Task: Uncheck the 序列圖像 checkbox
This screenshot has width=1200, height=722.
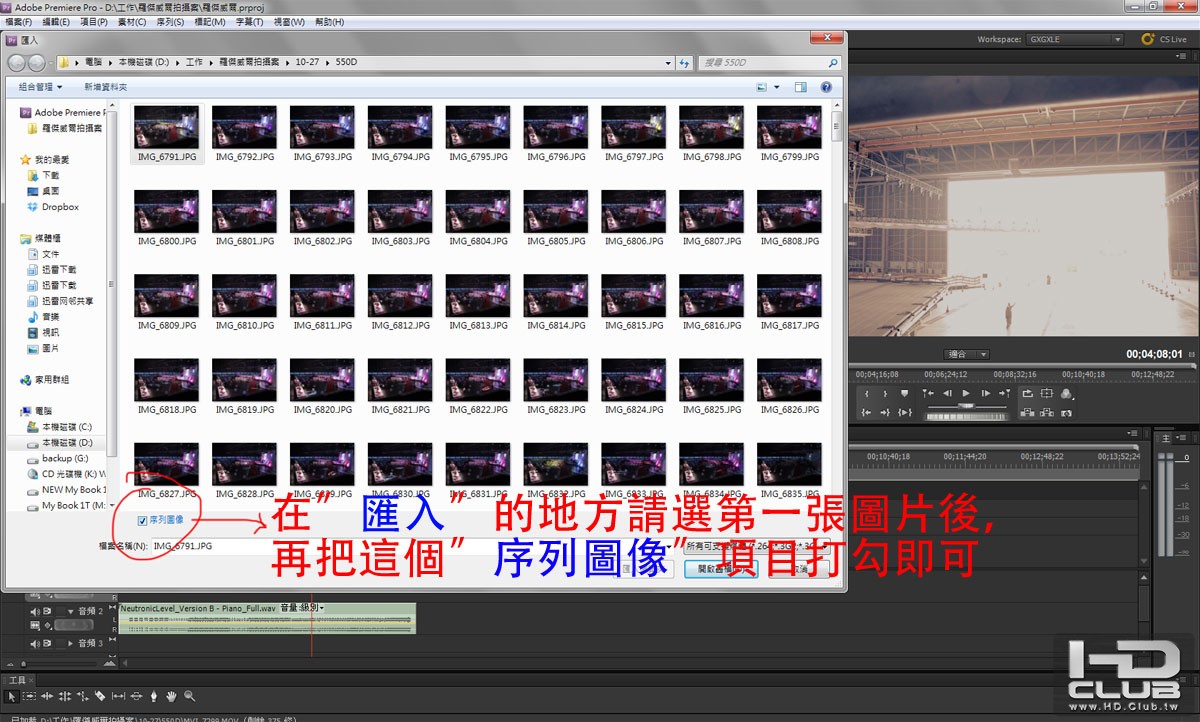Action: click(142, 520)
